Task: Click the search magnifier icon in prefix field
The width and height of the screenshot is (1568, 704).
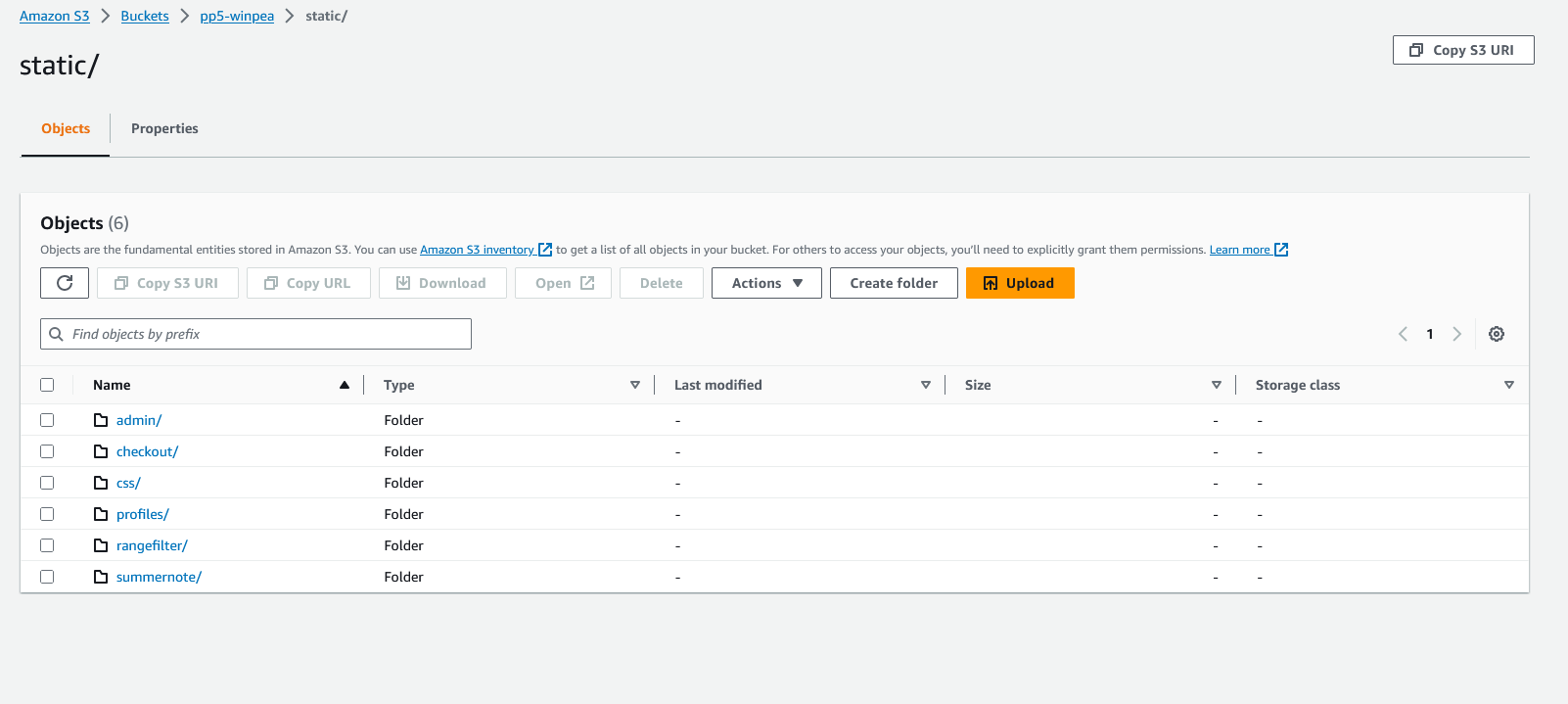Action: 57,334
